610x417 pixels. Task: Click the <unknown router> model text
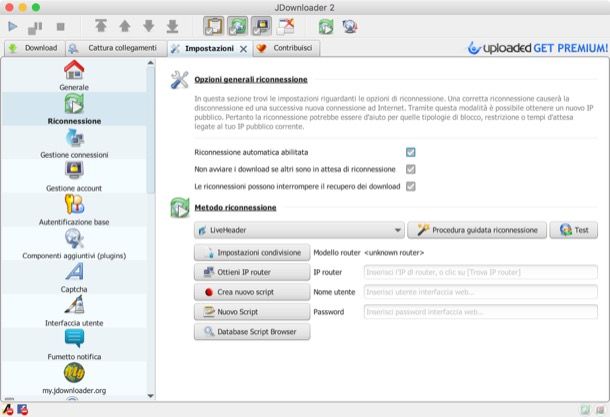tap(394, 253)
